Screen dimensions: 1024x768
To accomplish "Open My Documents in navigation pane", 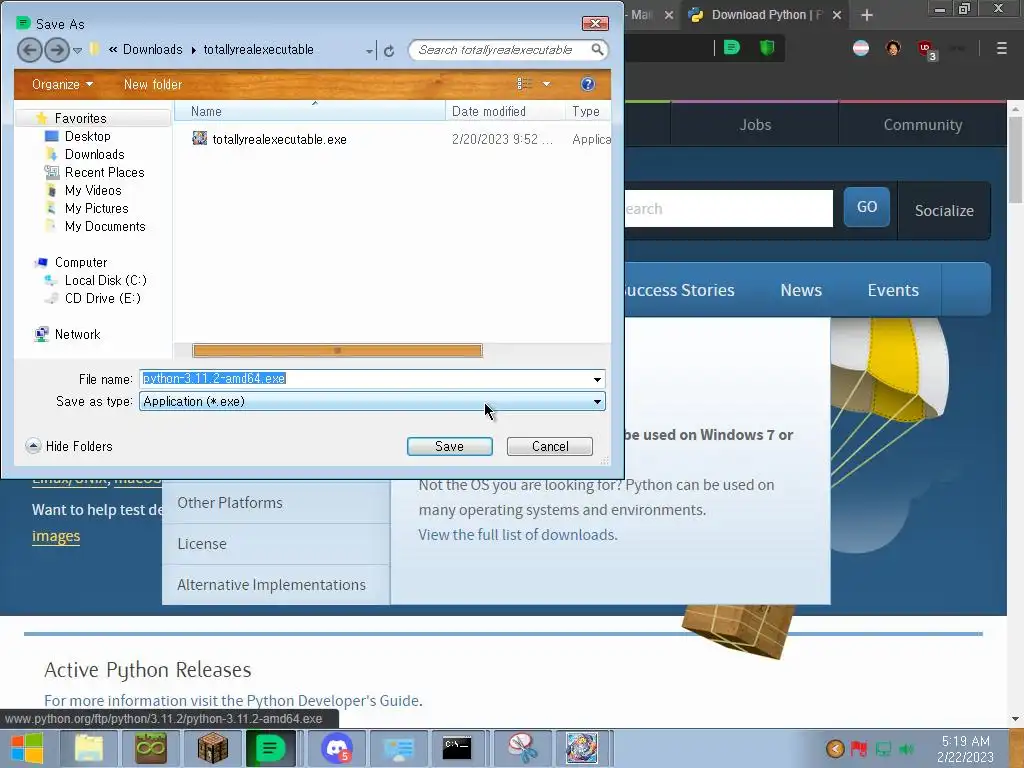I will [104, 227].
